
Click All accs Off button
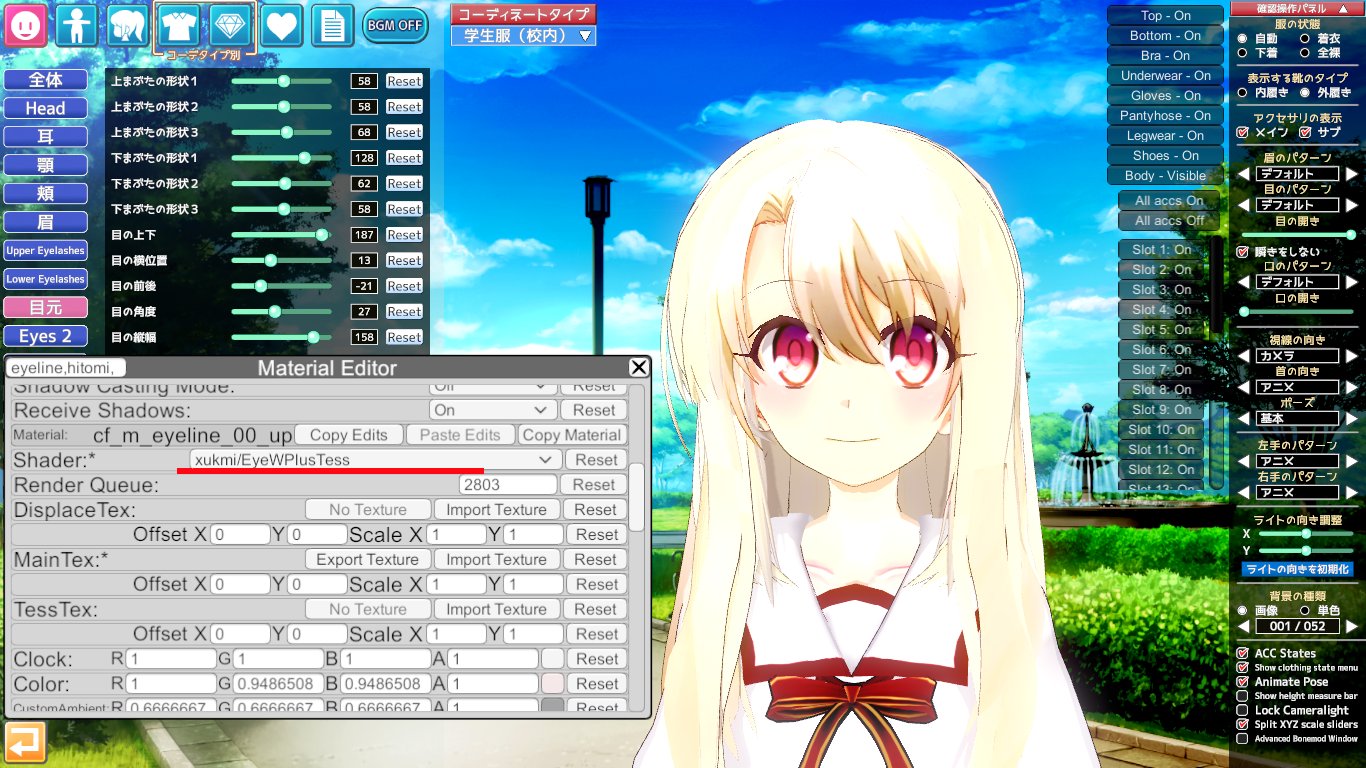1169,221
